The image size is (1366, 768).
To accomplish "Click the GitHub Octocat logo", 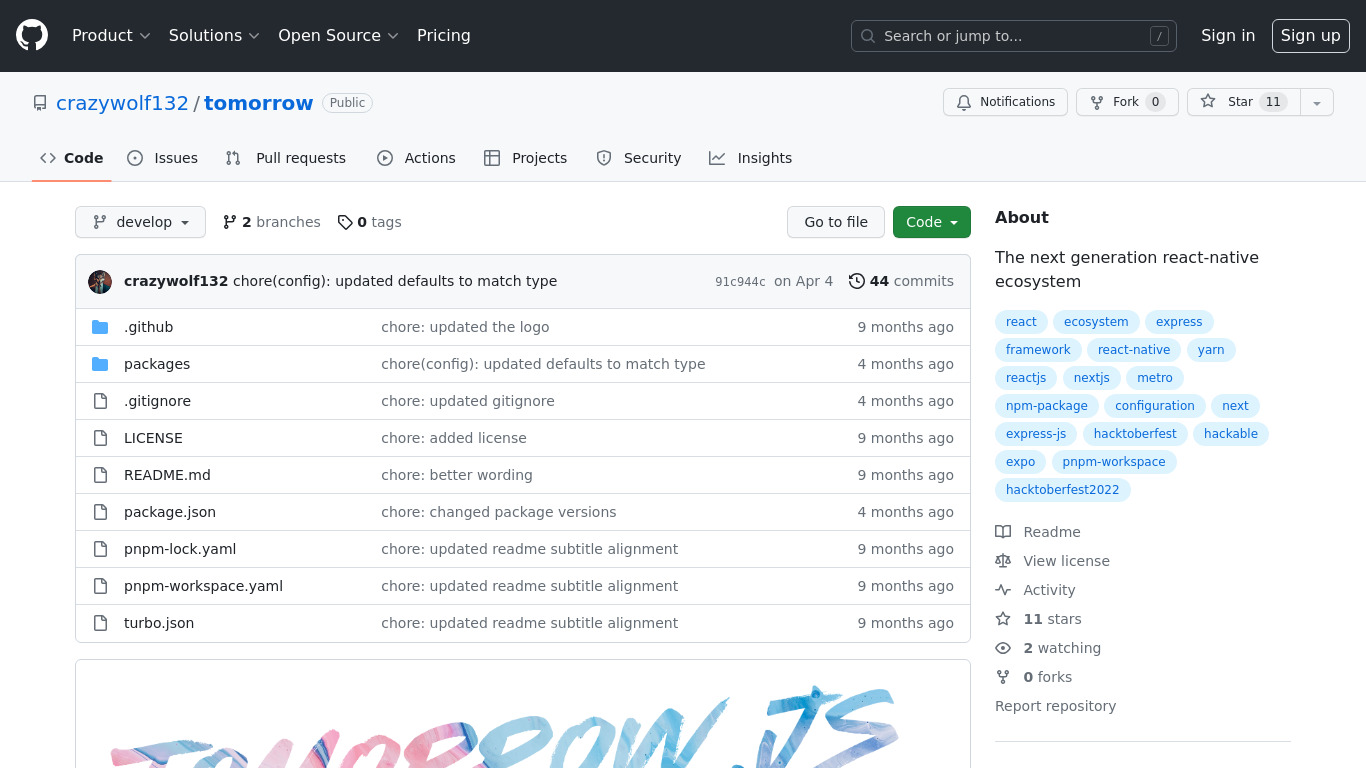I will pyautogui.click(x=32, y=36).
